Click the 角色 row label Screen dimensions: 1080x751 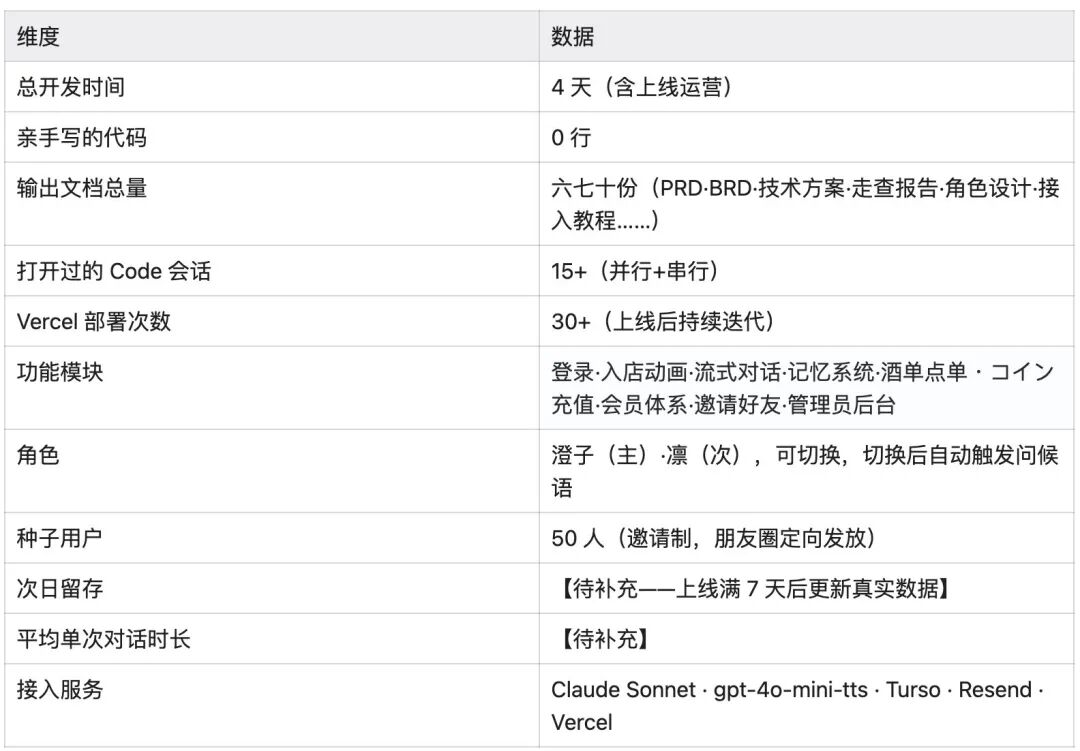pyautogui.click(x=39, y=455)
